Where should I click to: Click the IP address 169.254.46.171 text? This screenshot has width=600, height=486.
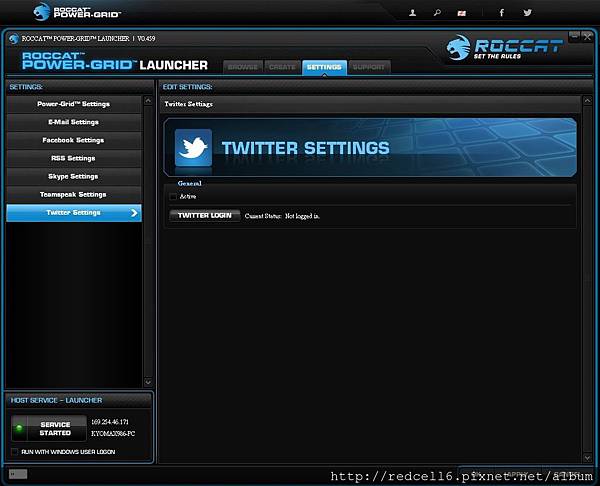110,422
